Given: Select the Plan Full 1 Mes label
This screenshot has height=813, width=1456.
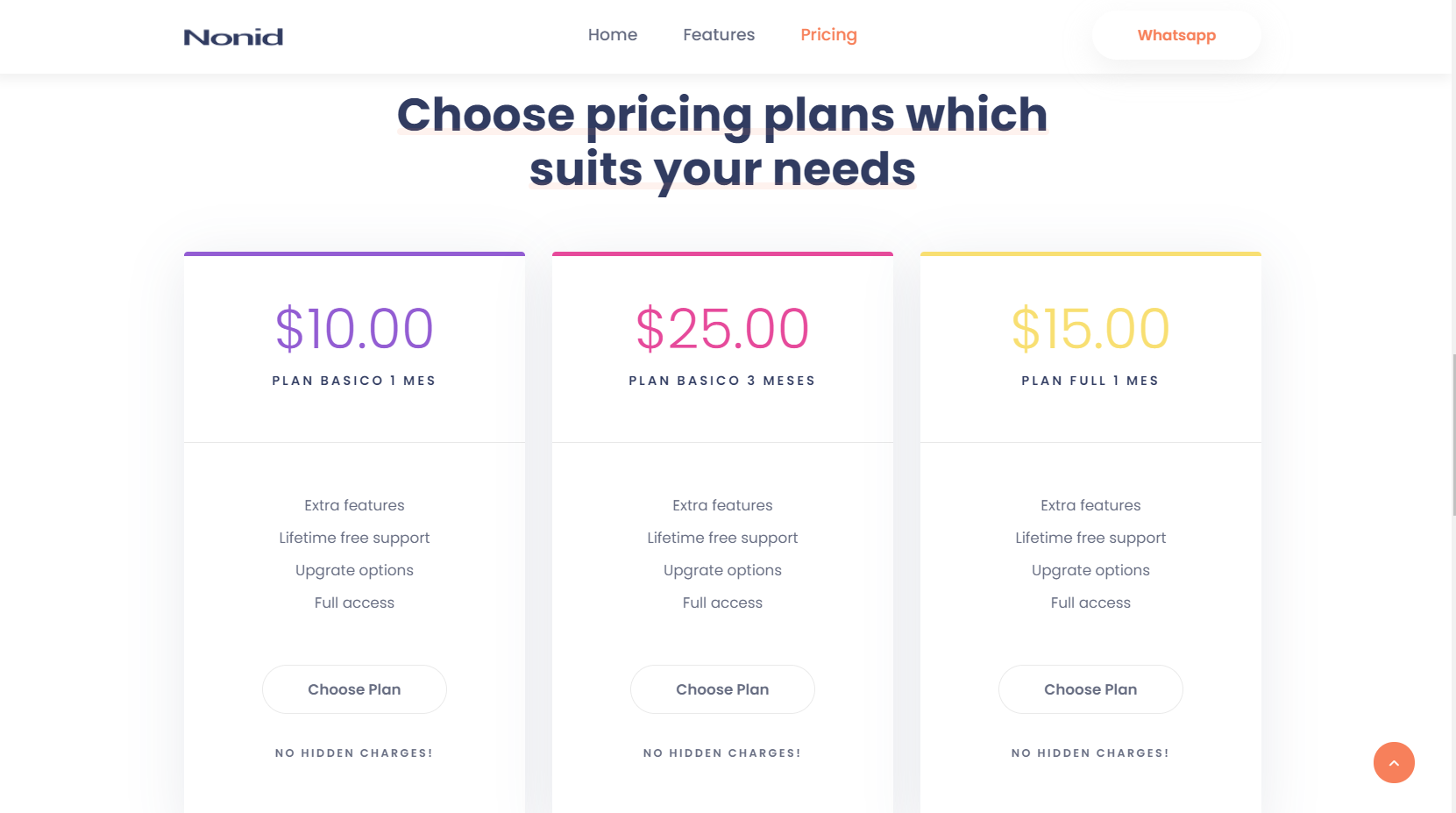Looking at the screenshot, I should coord(1090,381).
